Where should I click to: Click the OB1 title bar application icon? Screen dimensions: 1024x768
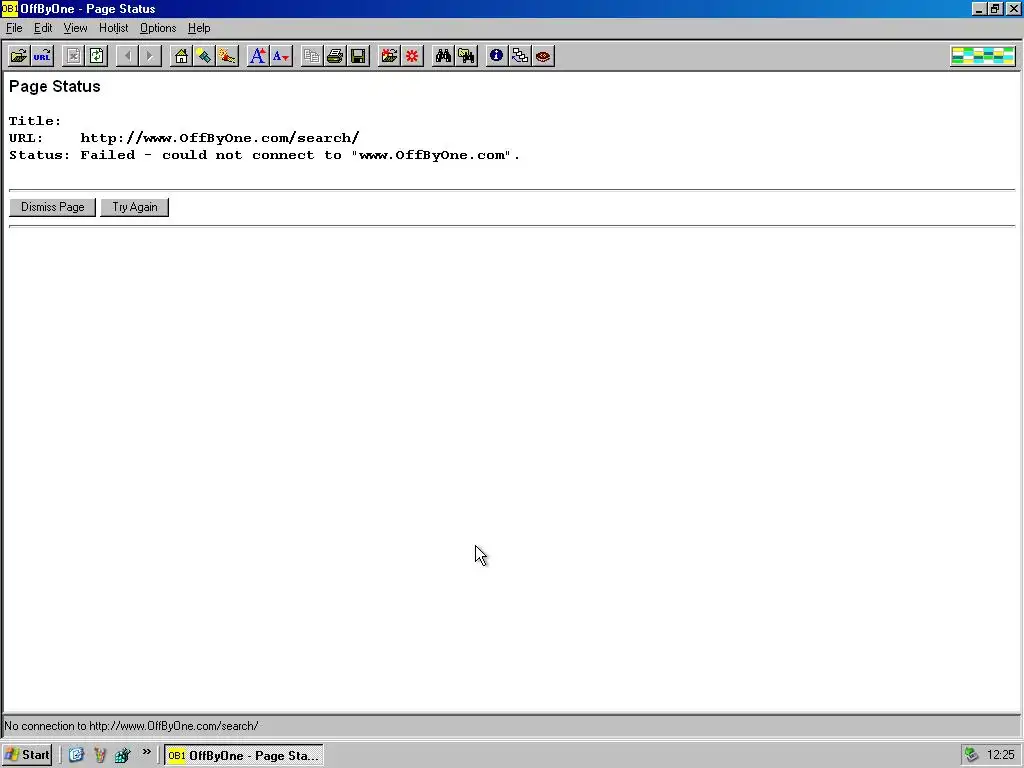tap(10, 8)
